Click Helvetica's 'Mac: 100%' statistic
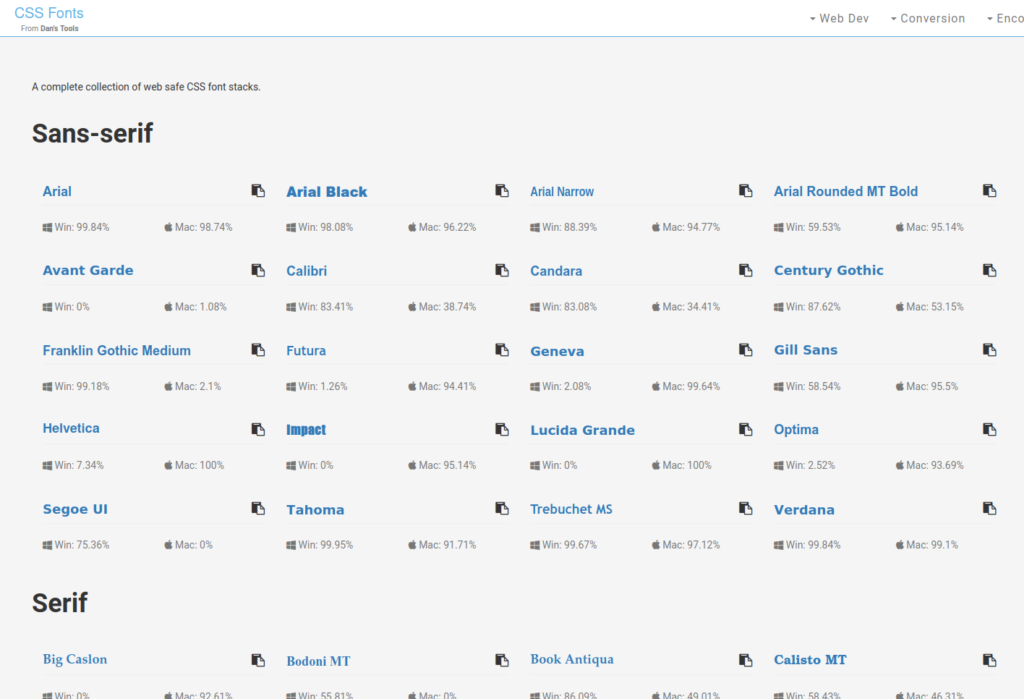Image resolution: width=1024 pixels, height=699 pixels. (194, 465)
